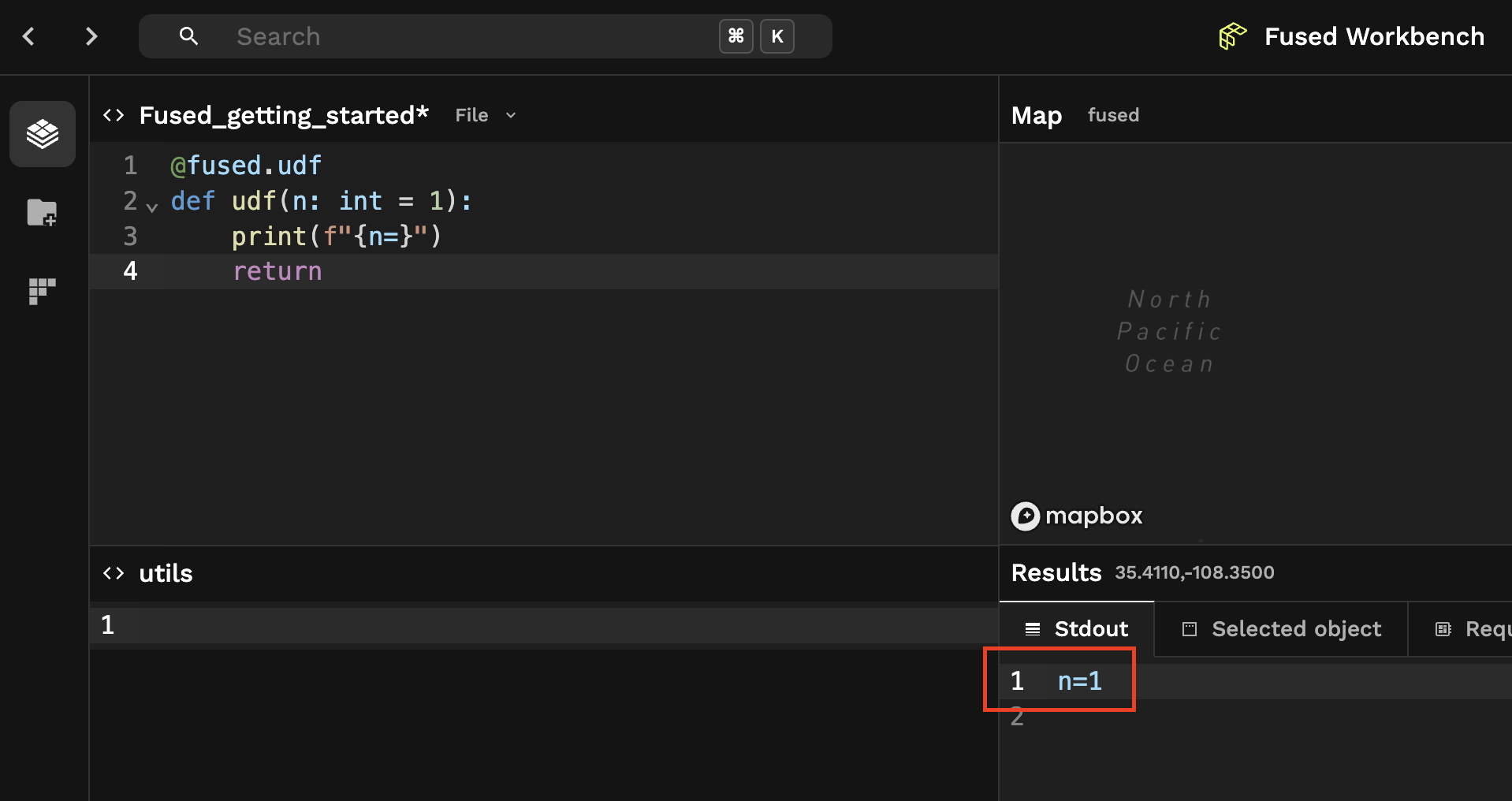Switch to the Selected object tab
The image size is (1512, 801).
point(1281,628)
